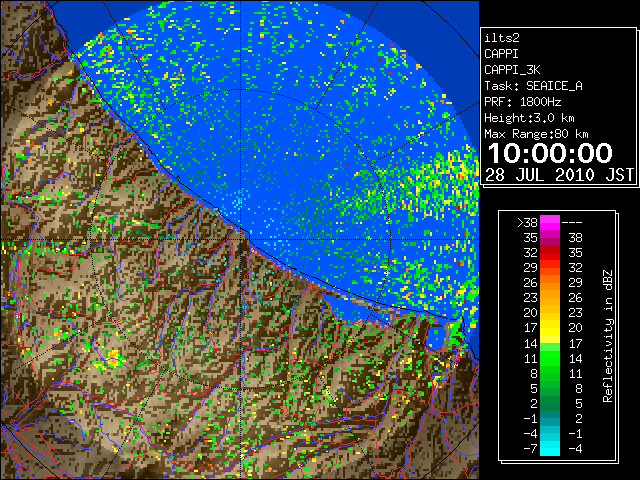Click the 10:00:00 timestamp text
This screenshot has height=480, width=640.
(550, 153)
